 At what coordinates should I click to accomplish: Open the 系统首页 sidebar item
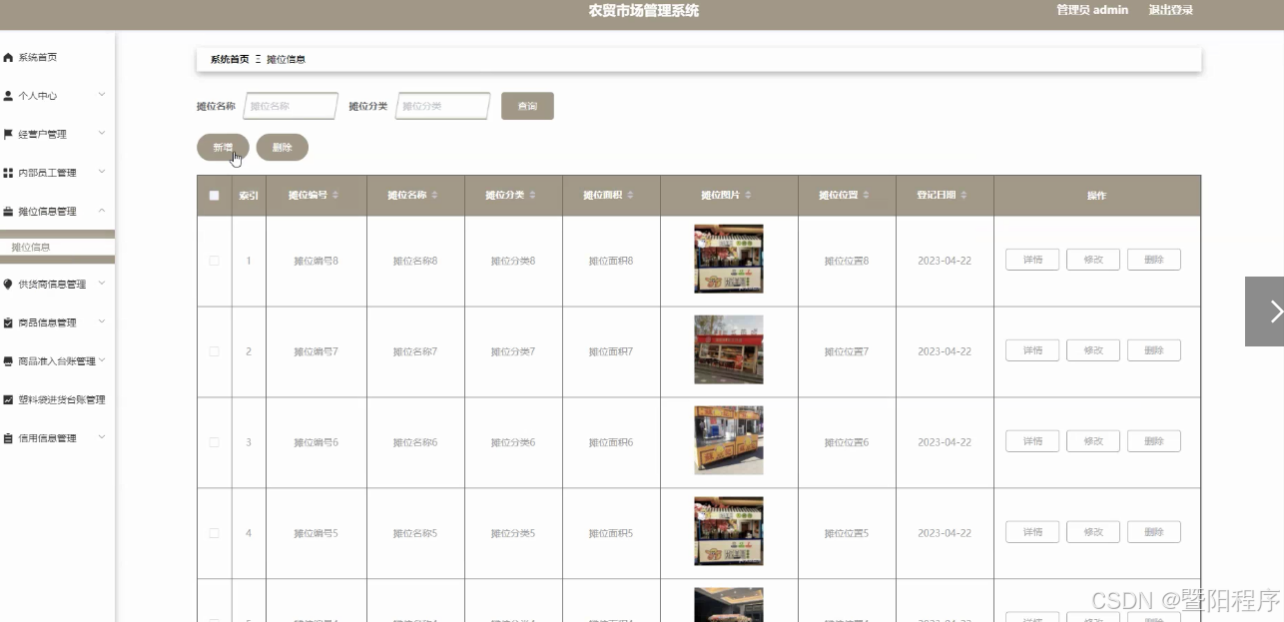pyautogui.click(x=57, y=58)
